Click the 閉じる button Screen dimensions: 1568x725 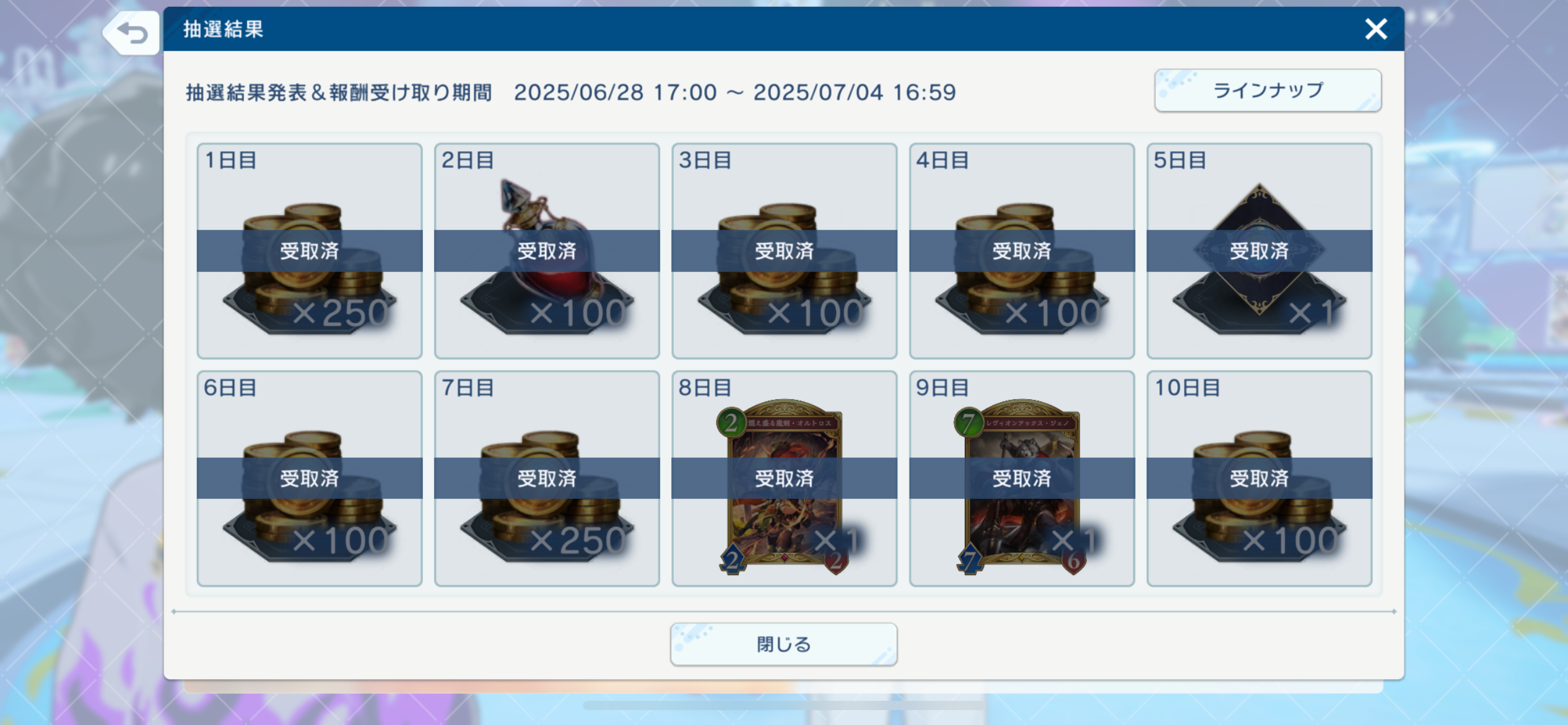tap(783, 644)
